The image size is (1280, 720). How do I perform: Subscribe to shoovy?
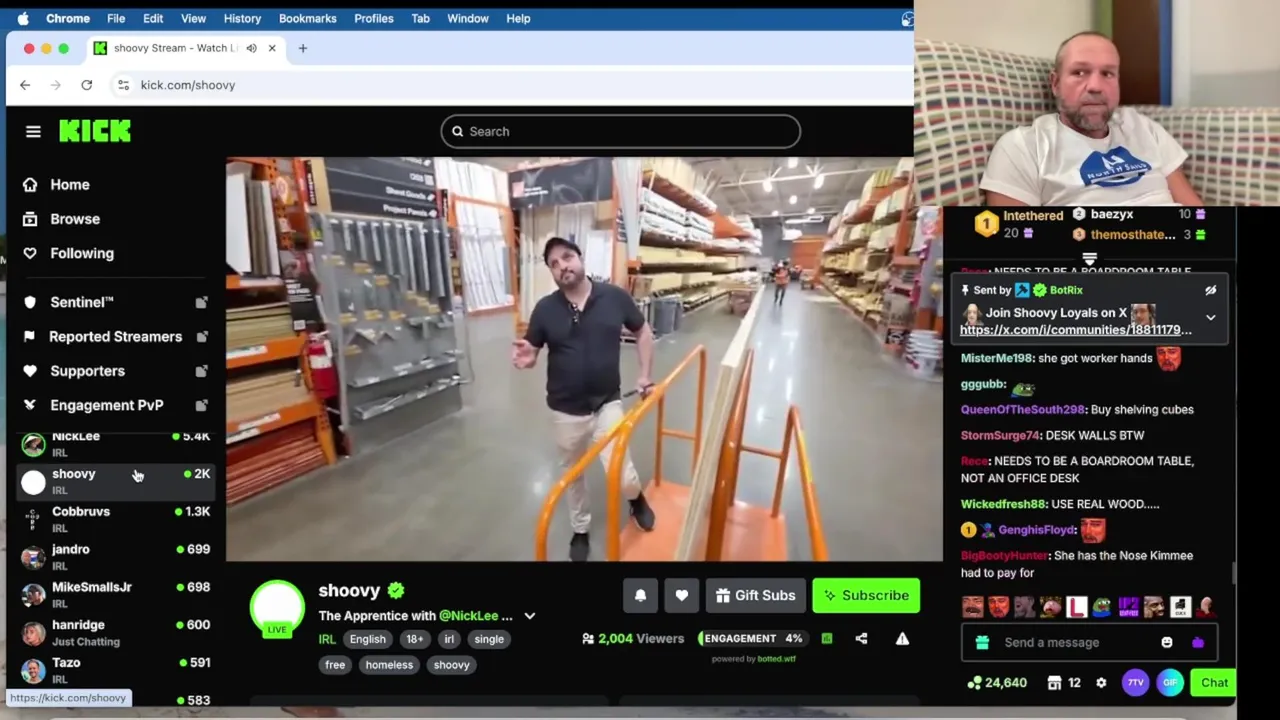pos(866,595)
